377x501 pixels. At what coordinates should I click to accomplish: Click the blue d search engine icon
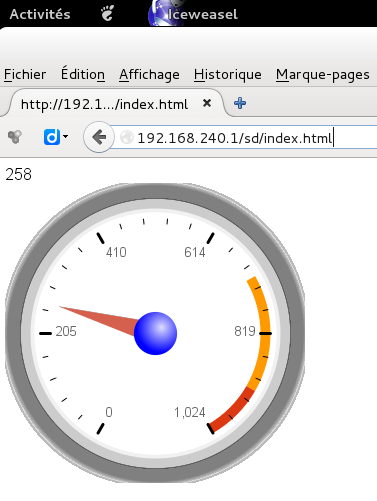coord(52,137)
